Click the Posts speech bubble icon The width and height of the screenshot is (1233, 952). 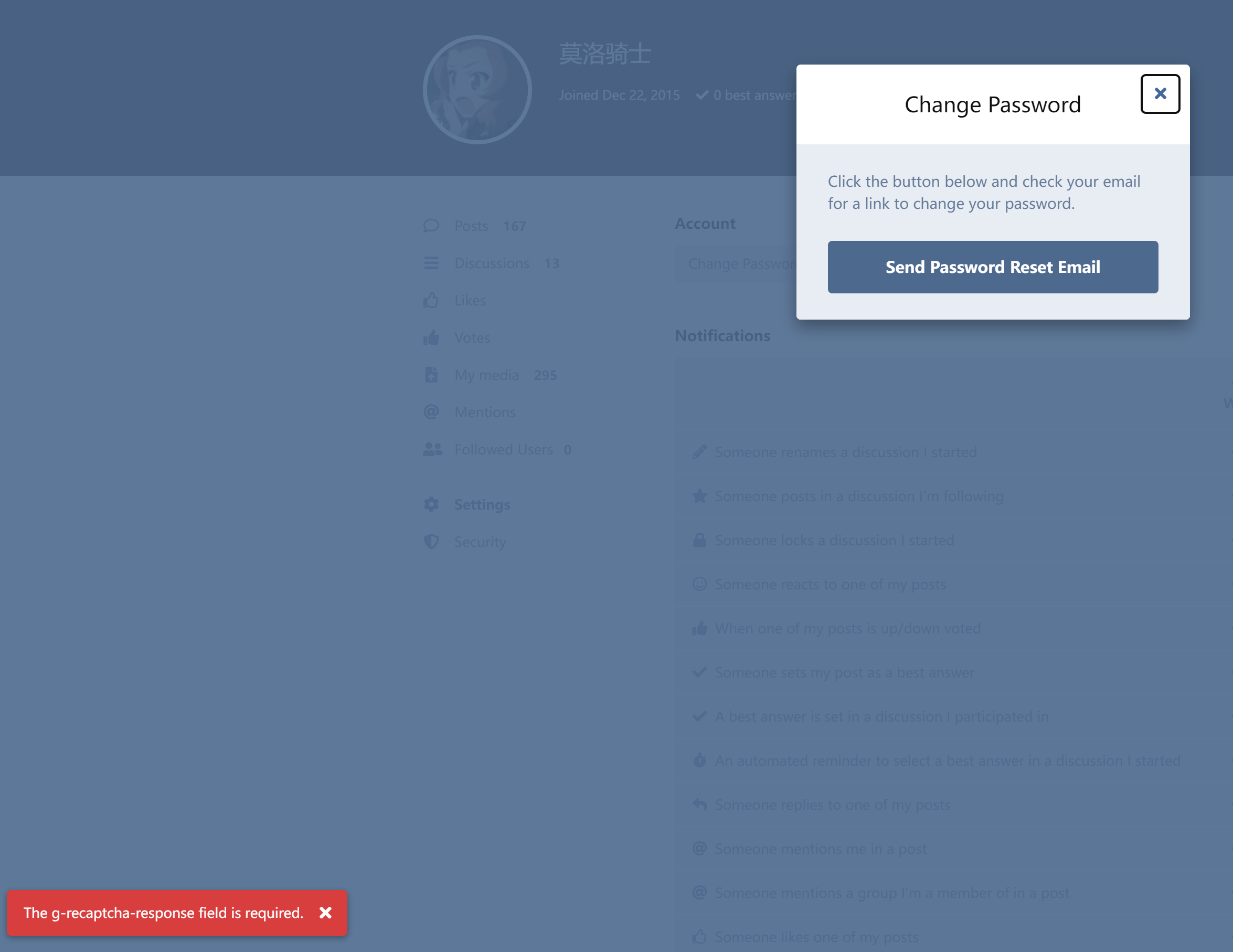click(431, 226)
